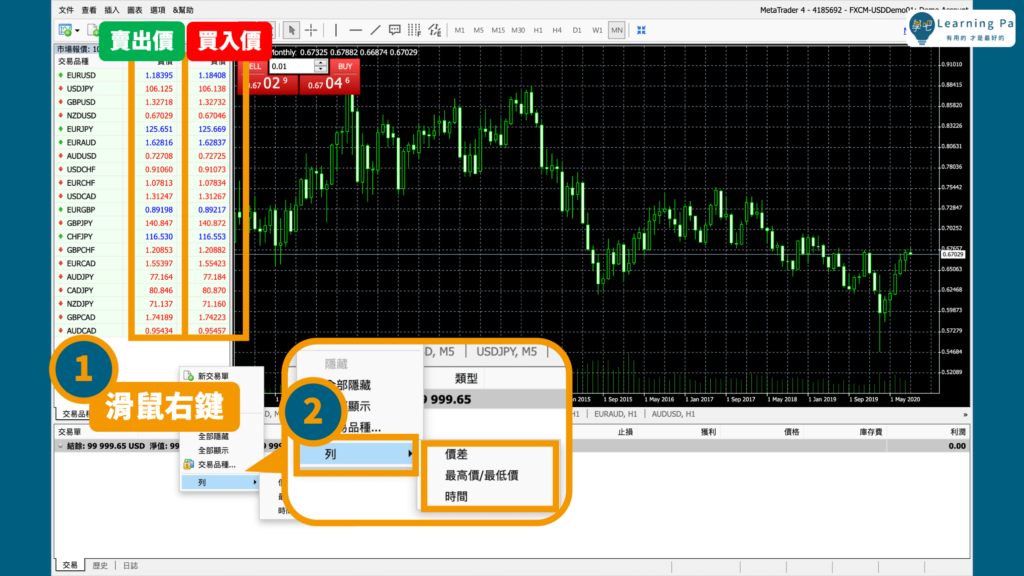
Task: Click the 止損 column header
Action: coord(625,432)
